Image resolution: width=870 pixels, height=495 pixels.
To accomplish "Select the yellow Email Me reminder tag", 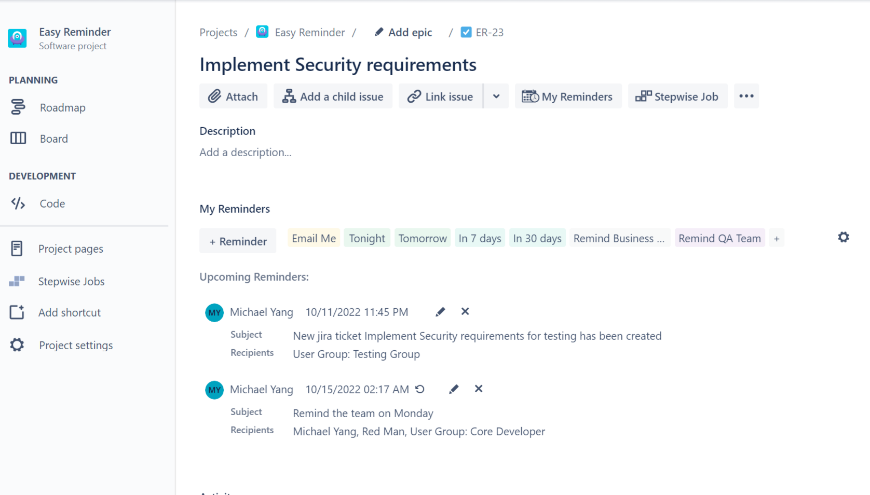I will pyautogui.click(x=314, y=239).
